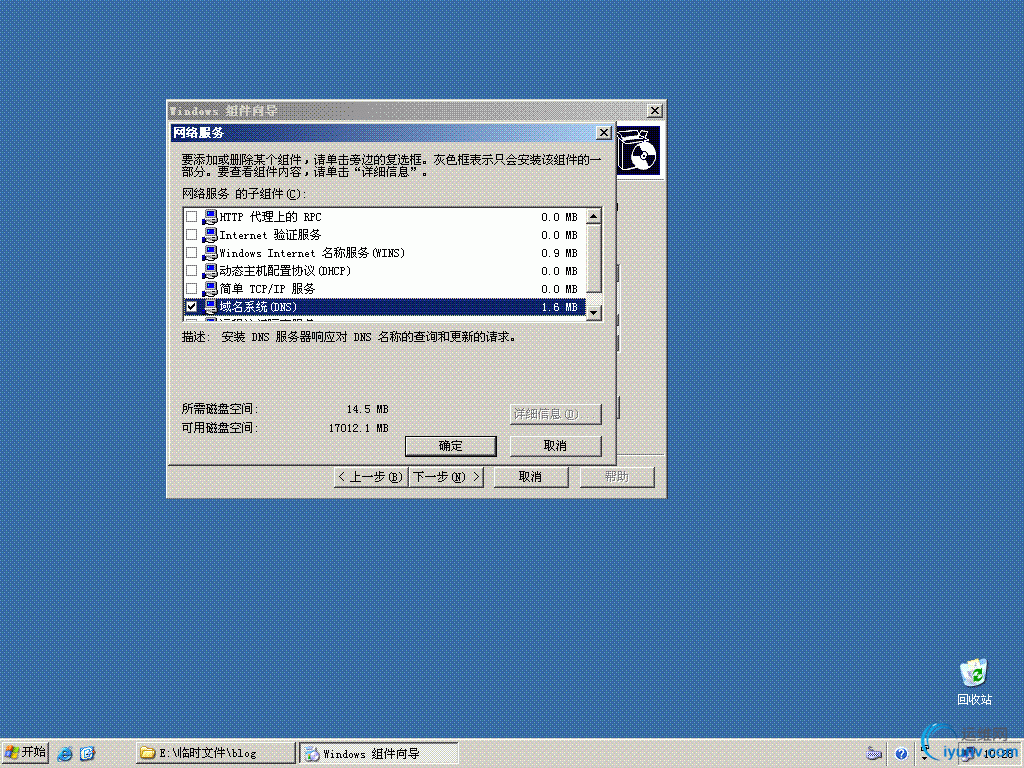Uncheck the 域名系统 (DNS) checkbox
Screen dimensions: 1024x768
tap(191, 306)
